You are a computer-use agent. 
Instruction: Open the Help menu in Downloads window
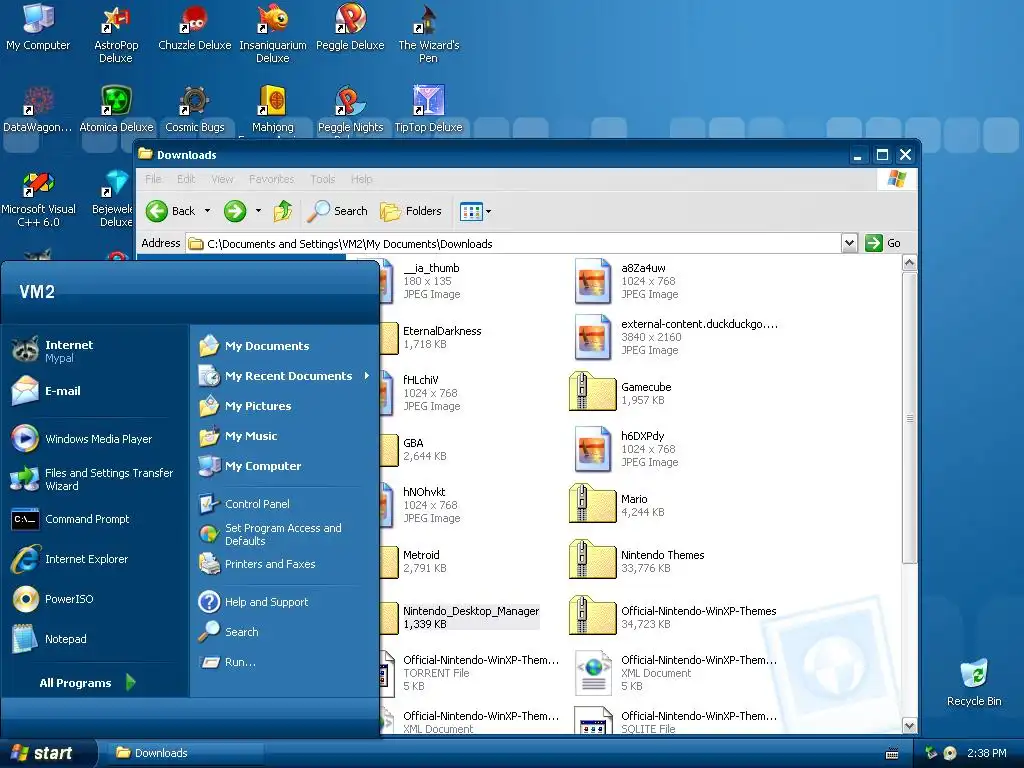(361, 179)
